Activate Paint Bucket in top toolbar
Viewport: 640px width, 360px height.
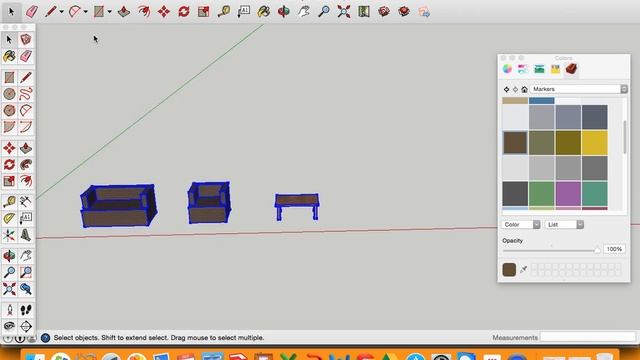point(264,11)
